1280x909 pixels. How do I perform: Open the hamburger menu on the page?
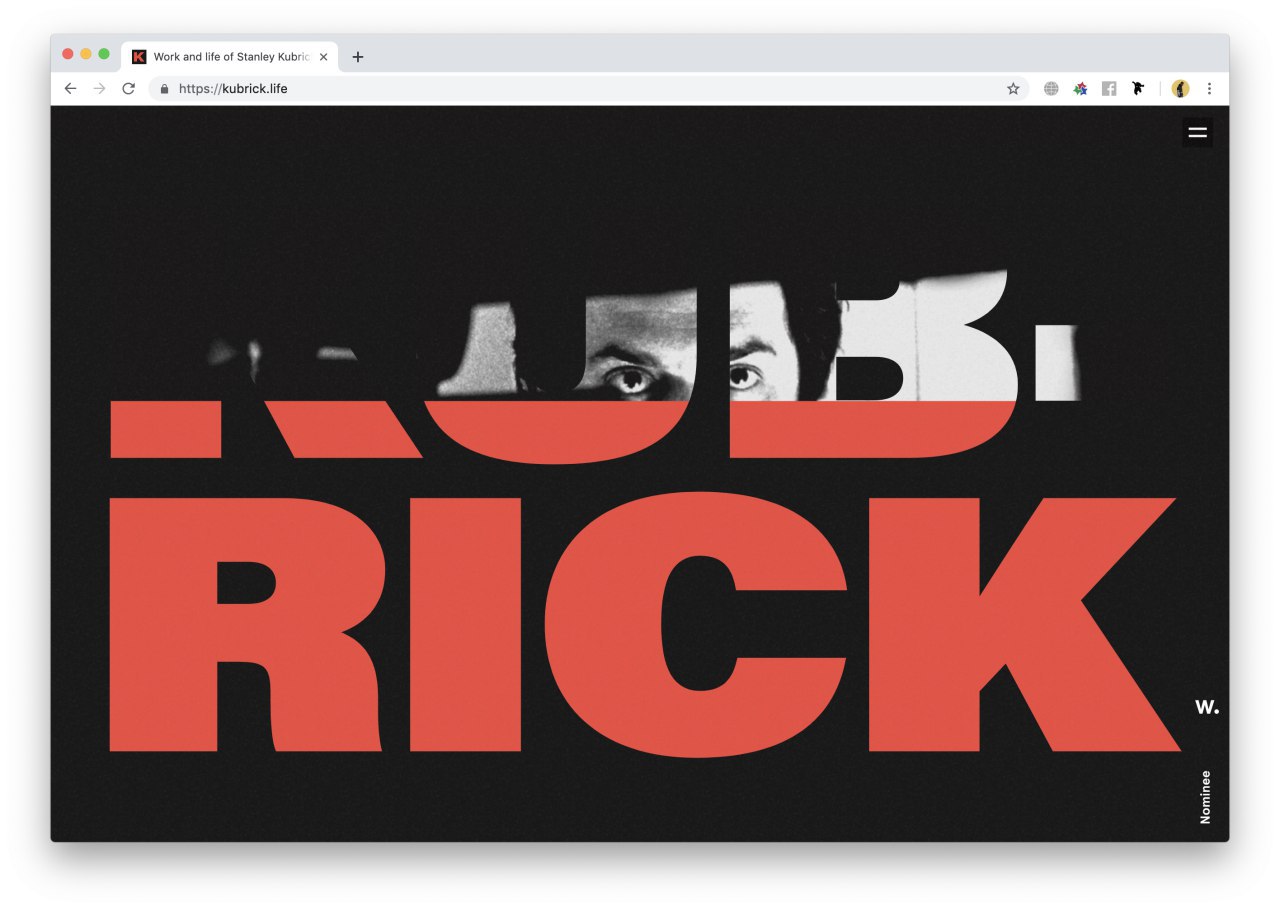click(x=1197, y=132)
